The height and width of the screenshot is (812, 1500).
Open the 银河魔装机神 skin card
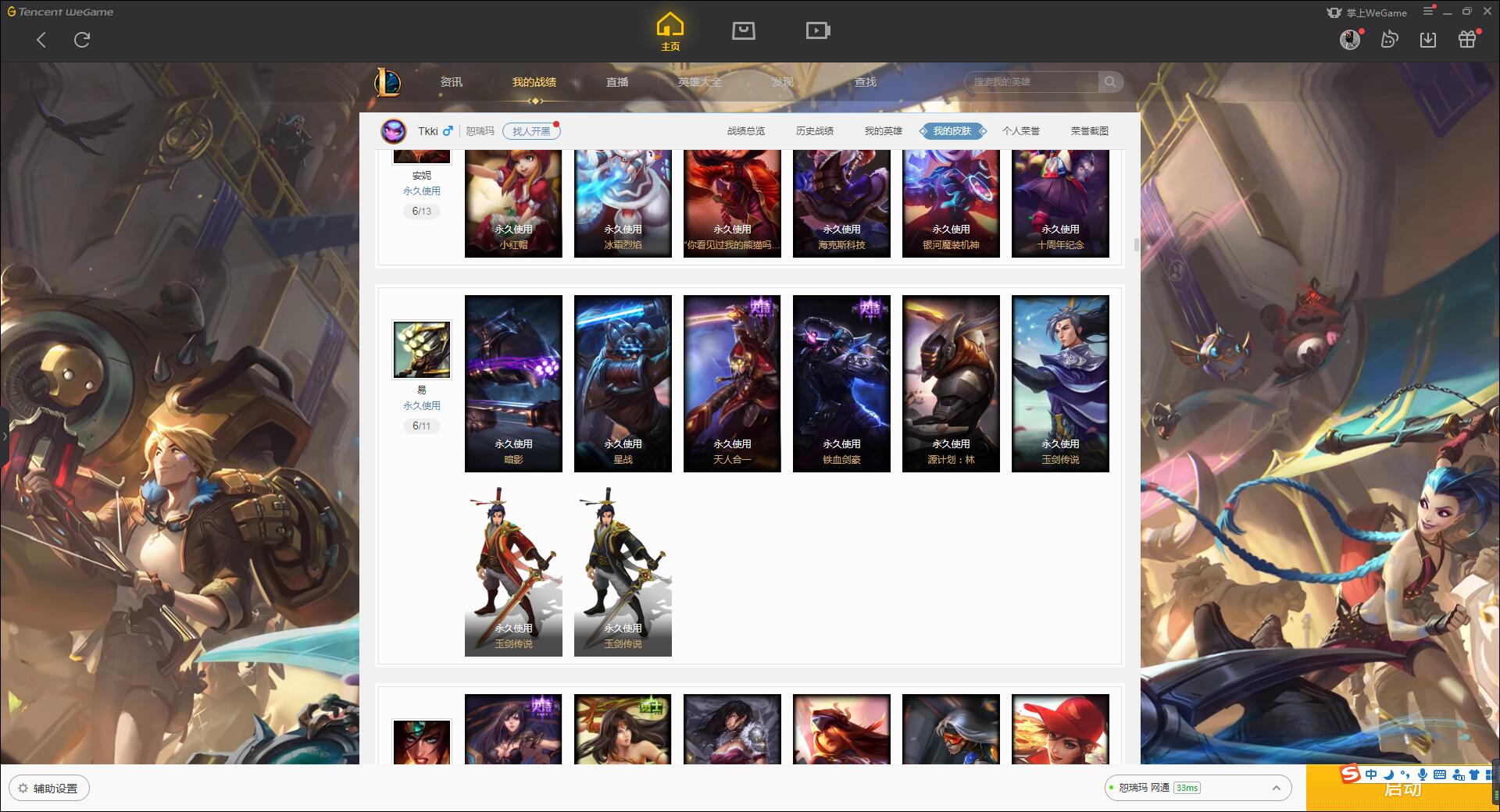[951, 204]
